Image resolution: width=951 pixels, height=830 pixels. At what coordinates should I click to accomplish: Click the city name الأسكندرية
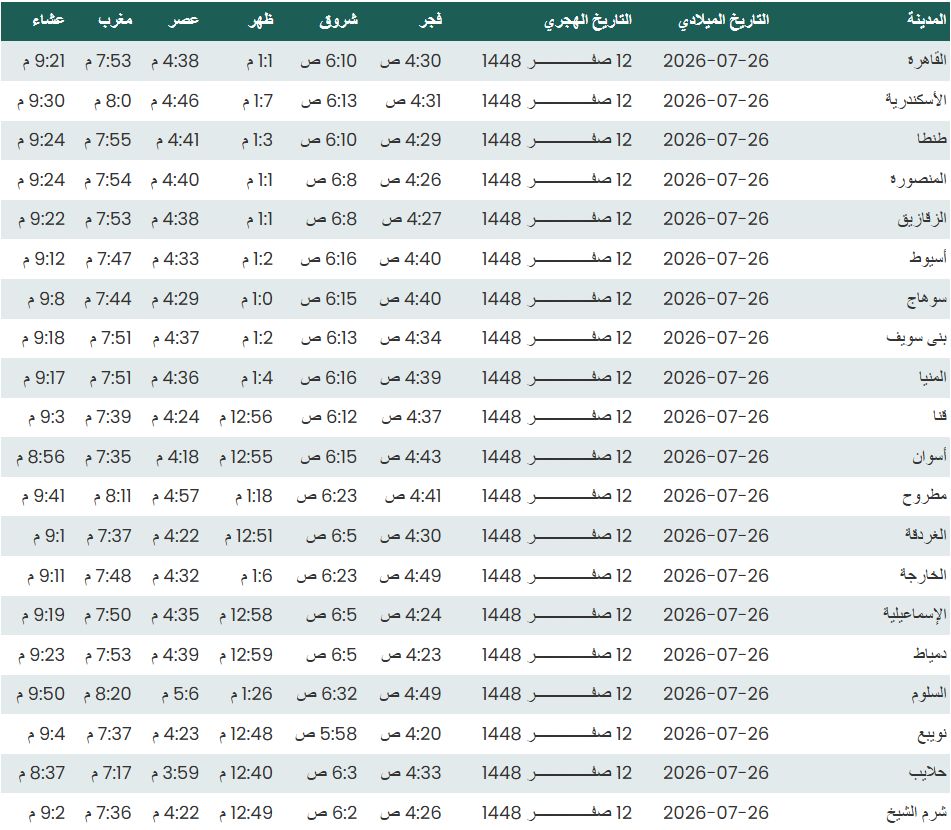point(916,100)
